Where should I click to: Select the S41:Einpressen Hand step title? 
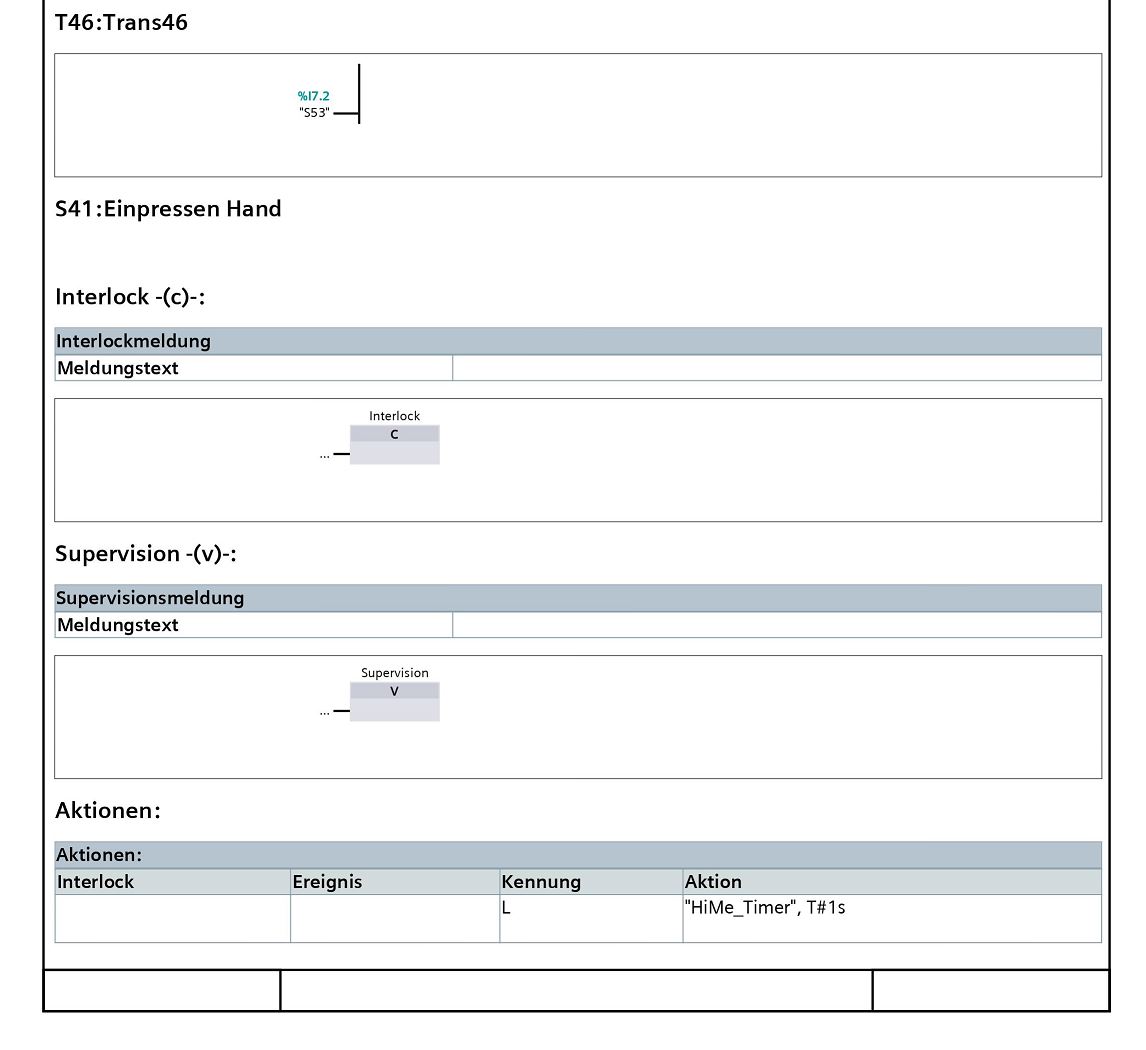click(x=168, y=209)
